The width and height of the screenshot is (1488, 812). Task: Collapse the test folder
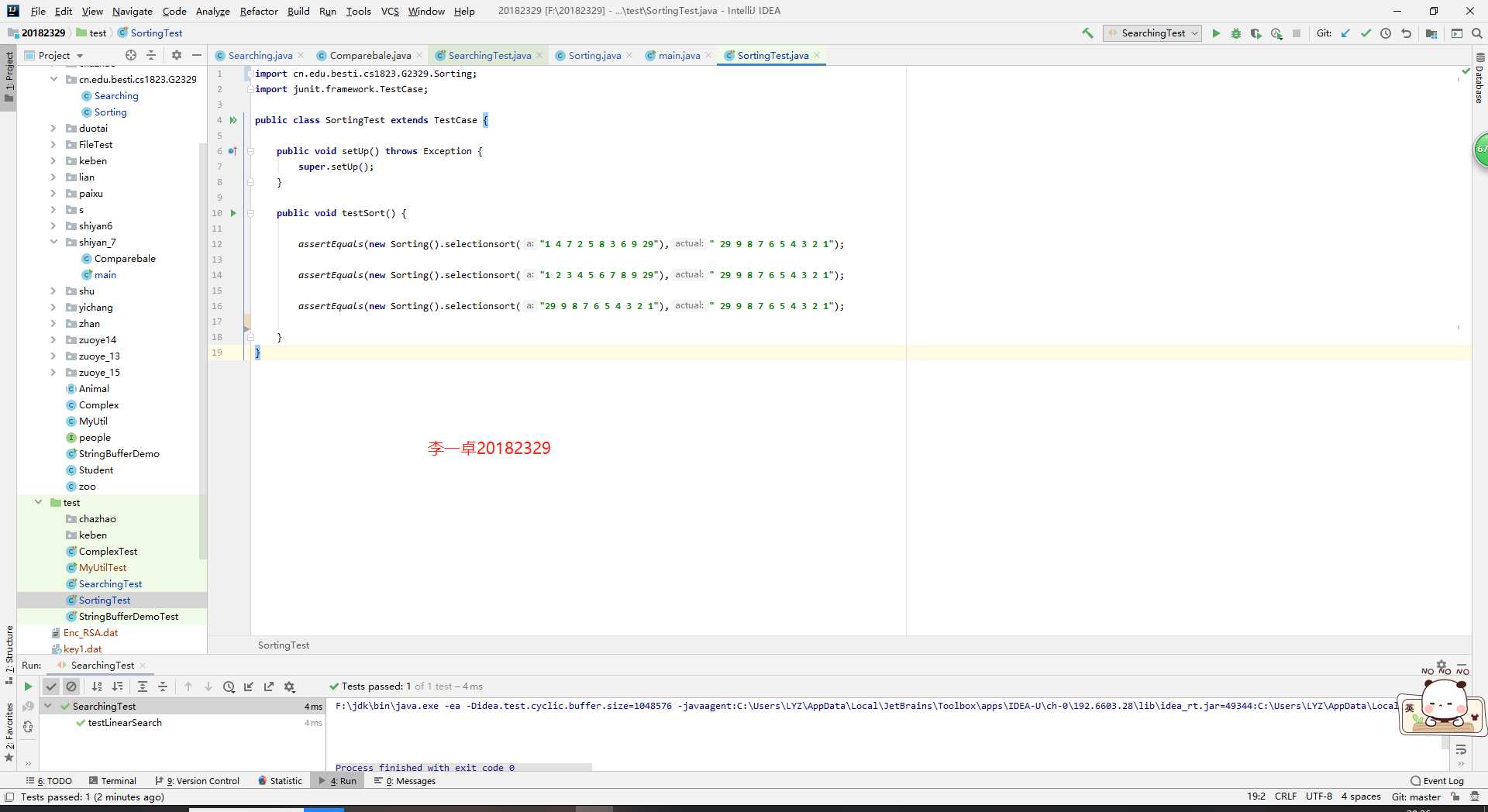point(38,503)
